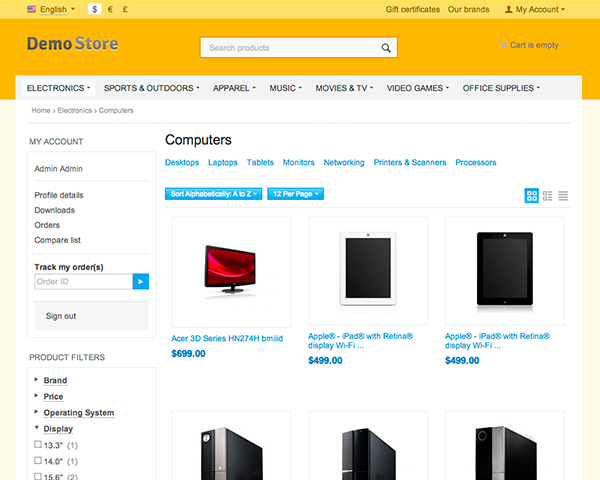The height and width of the screenshot is (480, 600).
Task: Switch to compact list view icon
Action: click(563, 196)
